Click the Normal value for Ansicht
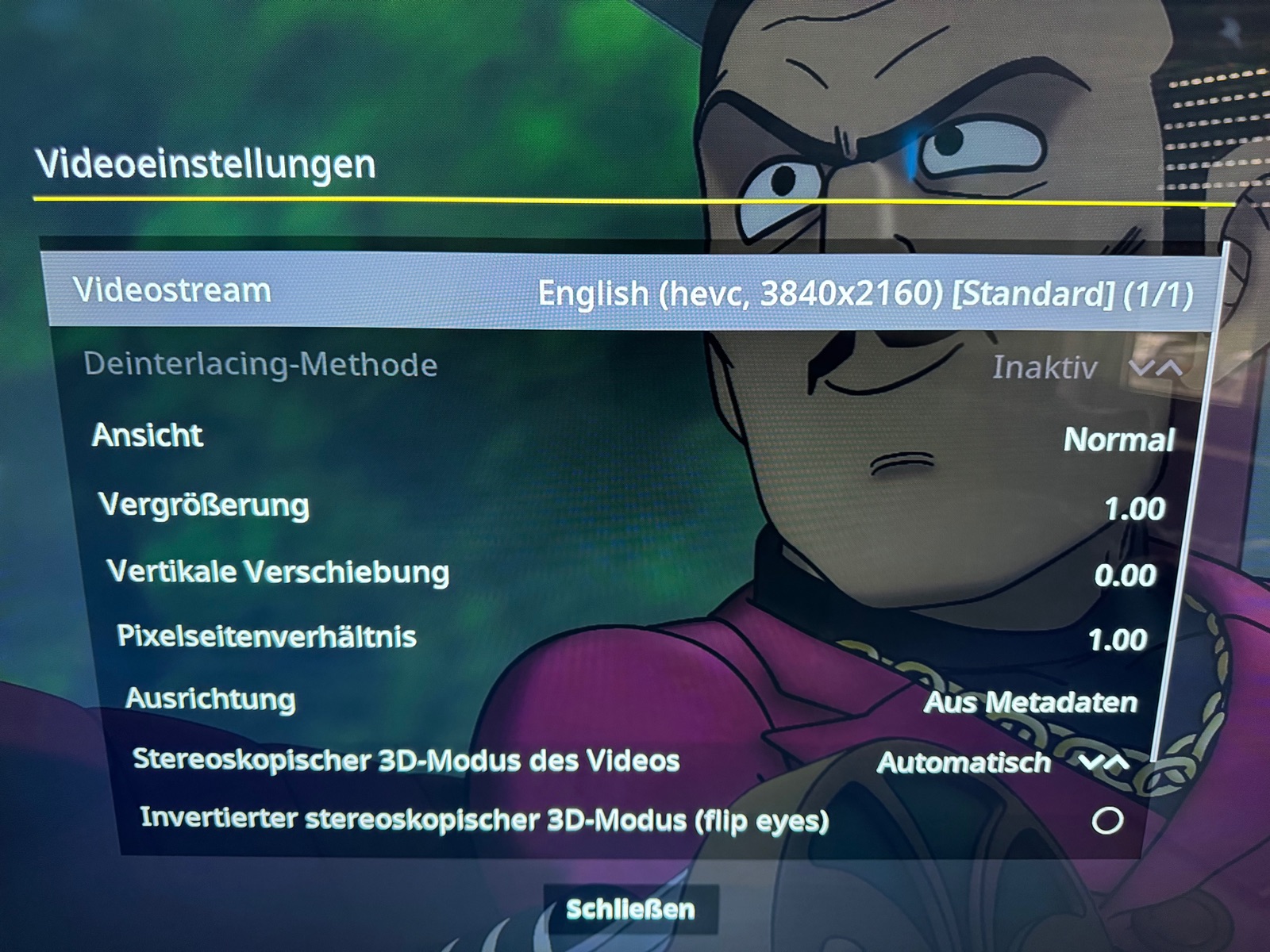The width and height of the screenshot is (1270, 952). click(1118, 440)
